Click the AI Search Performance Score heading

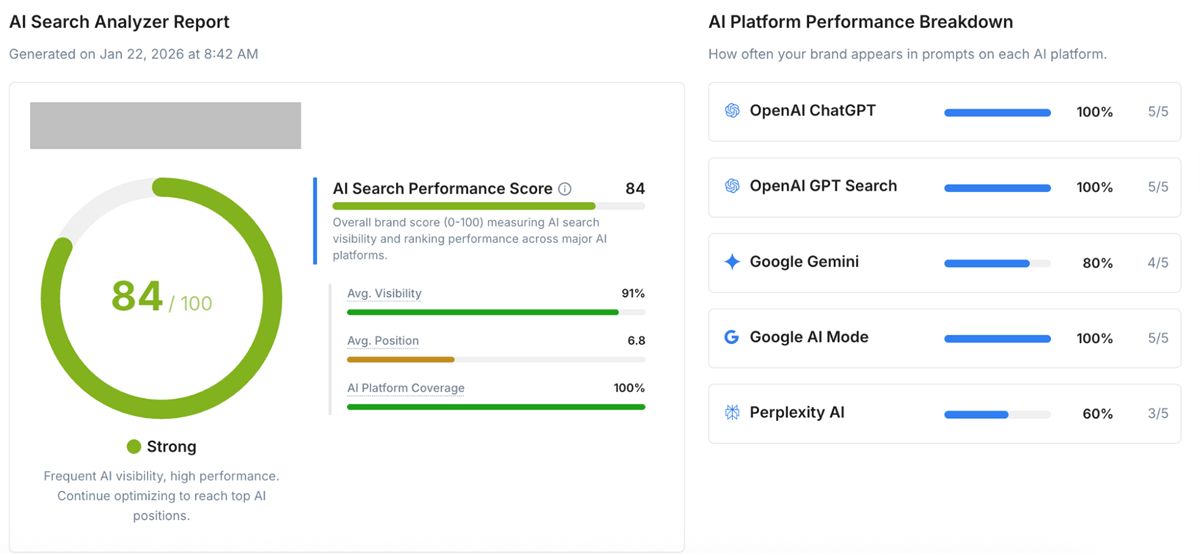click(x=442, y=189)
